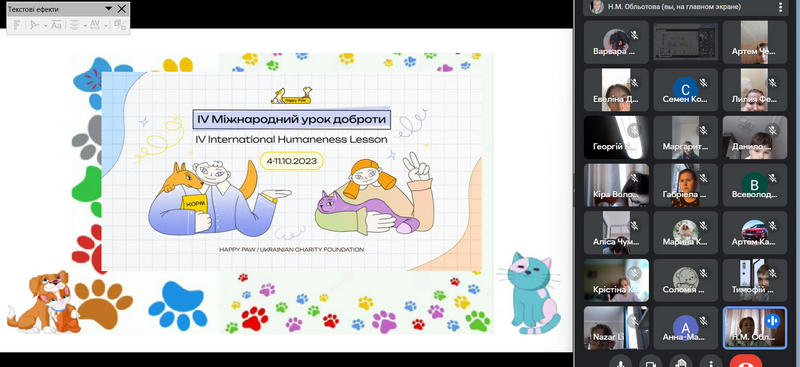Click the red hang up call button

click(x=745, y=362)
